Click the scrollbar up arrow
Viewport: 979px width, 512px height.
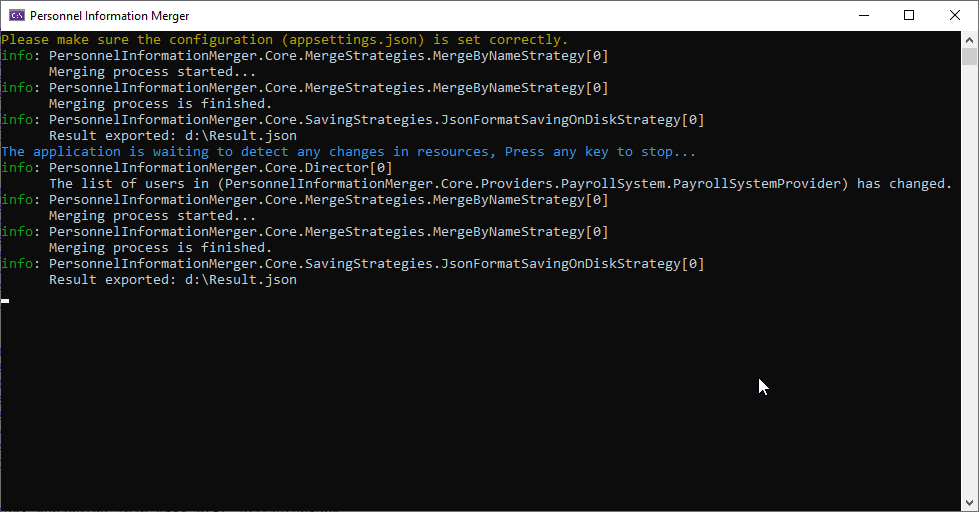pos(969,40)
